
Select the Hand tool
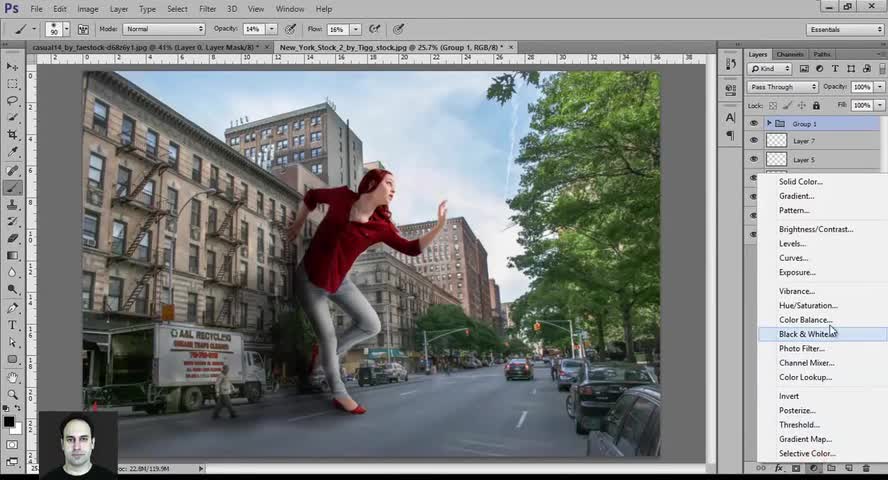[13, 377]
